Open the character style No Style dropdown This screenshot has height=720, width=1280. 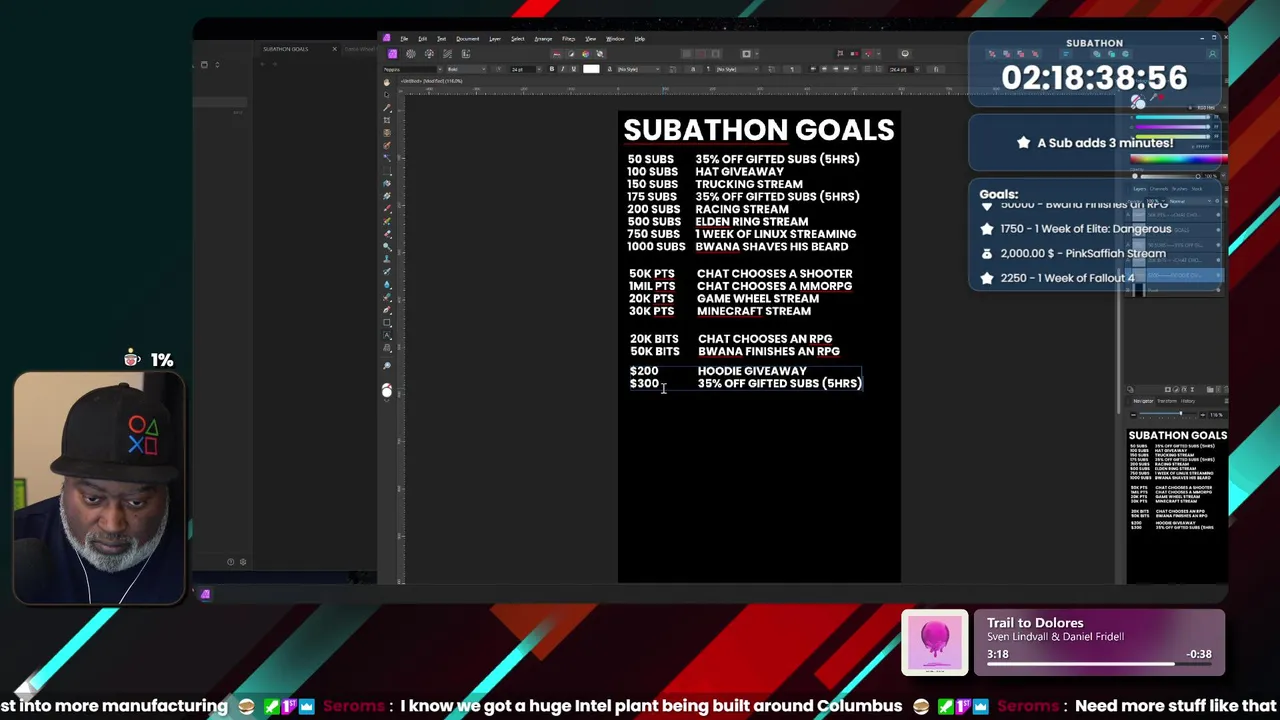(638, 69)
